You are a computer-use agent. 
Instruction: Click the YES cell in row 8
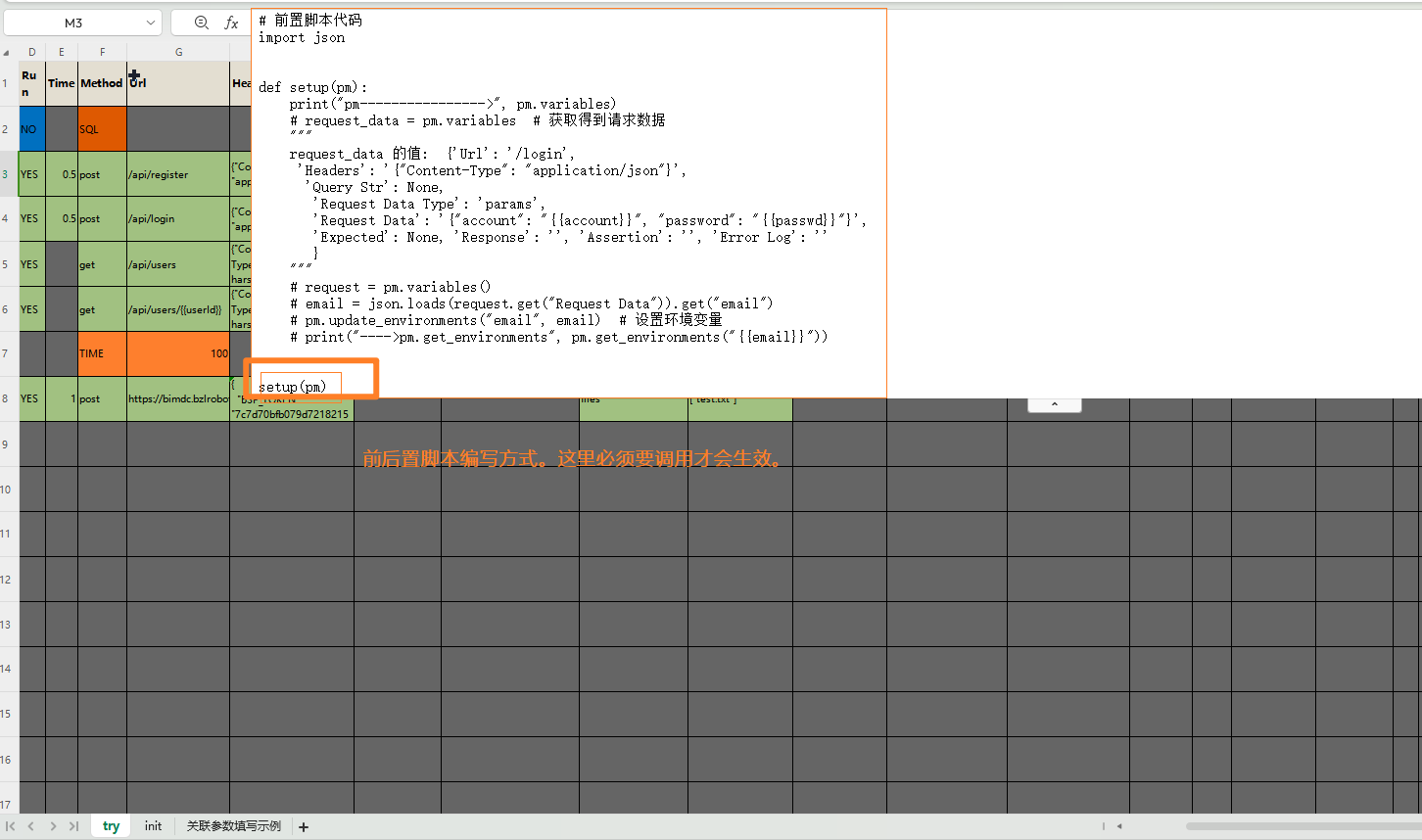pos(31,398)
